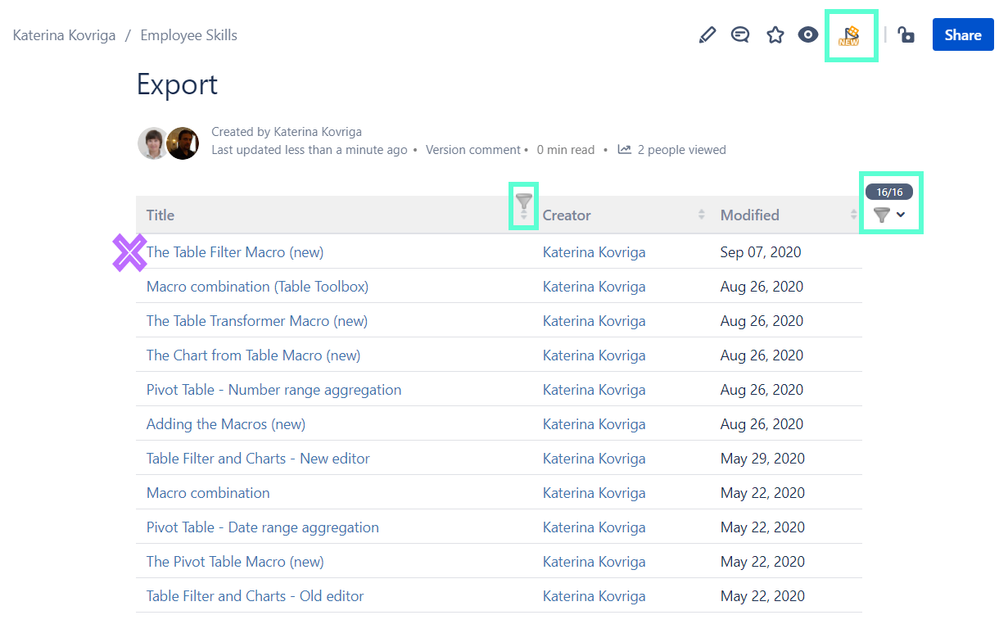Open the page views analytics icon
999x620 pixels.
coord(624,150)
